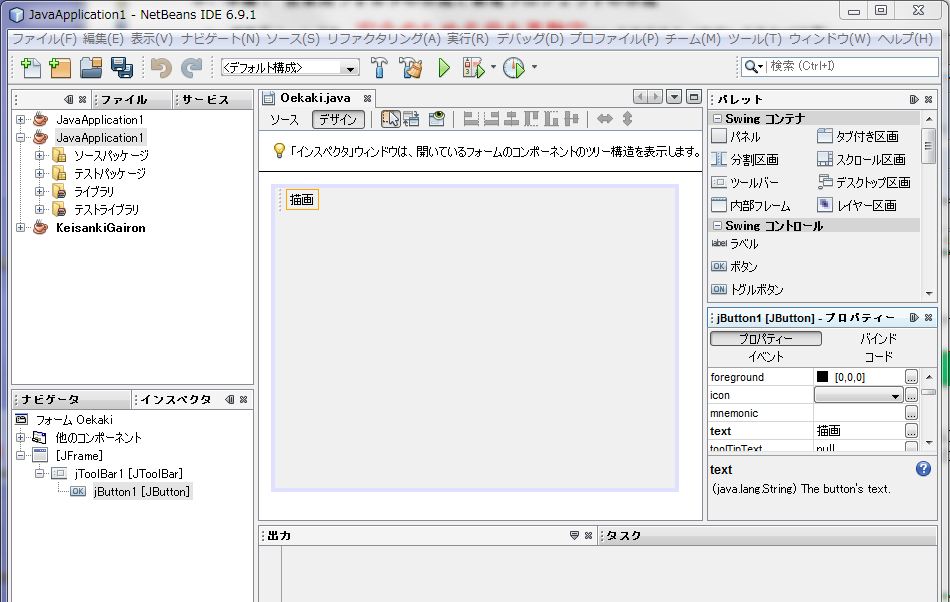Viewport: 950px width, 602px height.
Task: Click the Preview Design eye icon
Action: pos(437,119)
